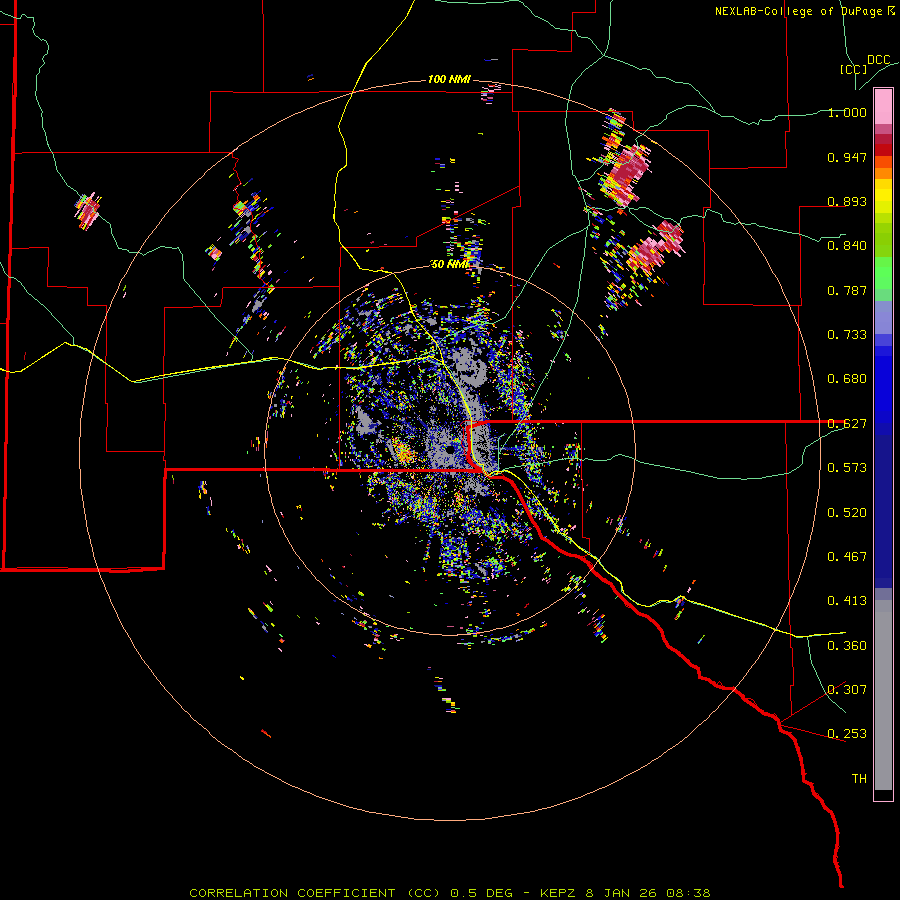Image resolution: width=900 pixels, height=900 pixels.
Task: Click the 0.840 legend value
Action: point(847,246)
